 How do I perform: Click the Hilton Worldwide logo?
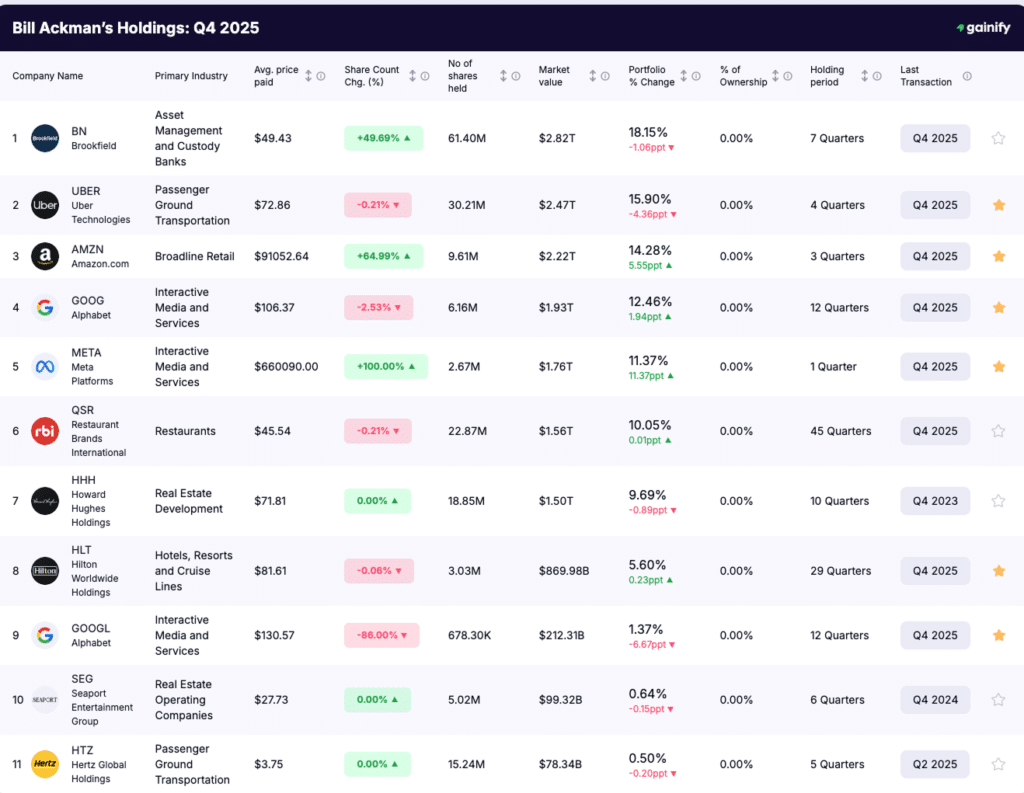pos(44,571)
